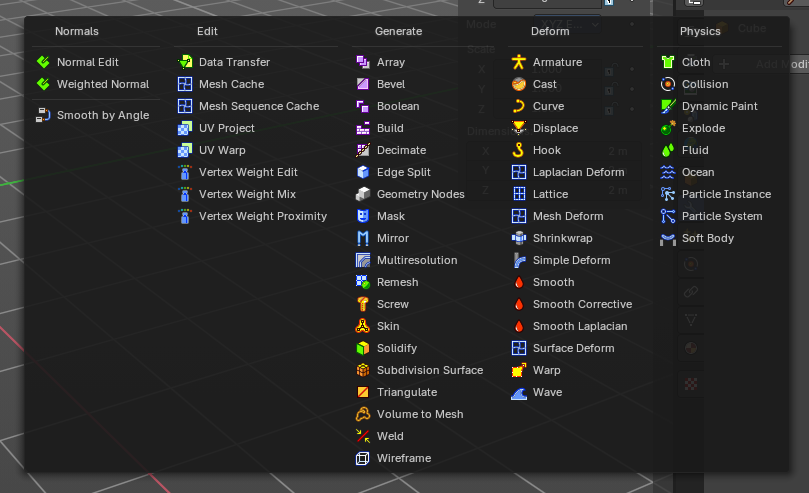The width and height of the screenshot is (809, 493).
Task: Click the Weighted Normal modifier icon
Action: pyautogui.click(x=43, y=84)
